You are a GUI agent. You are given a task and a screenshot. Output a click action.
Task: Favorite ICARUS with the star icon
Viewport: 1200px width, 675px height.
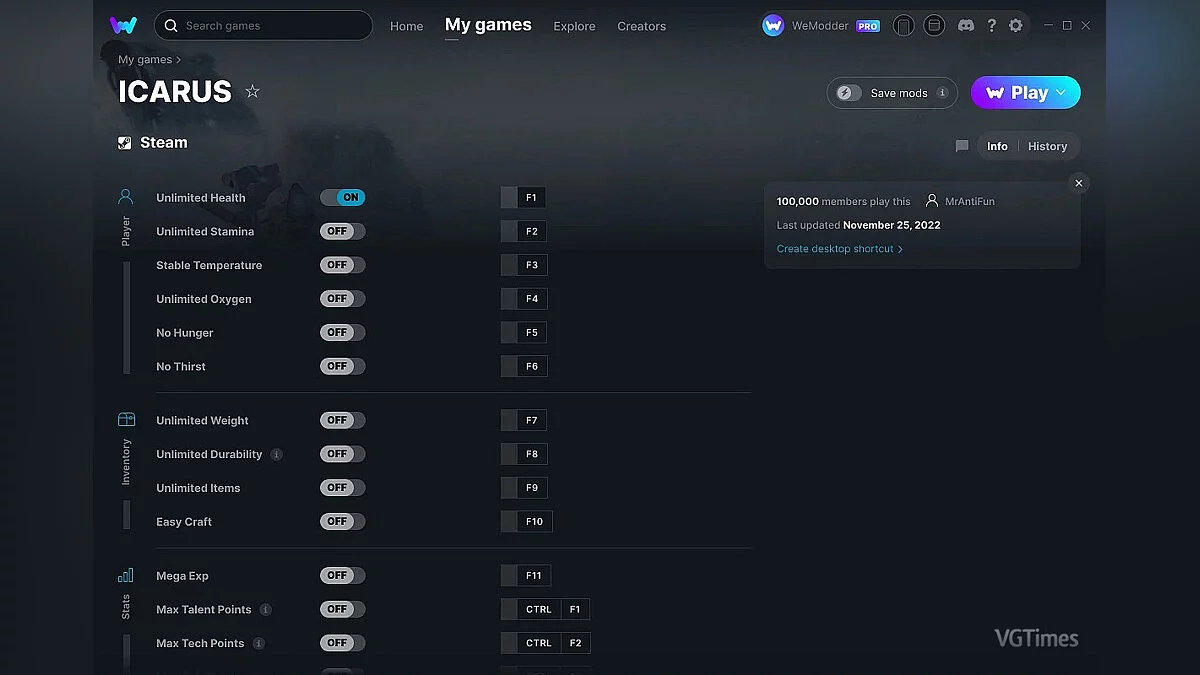click(253, 92)
